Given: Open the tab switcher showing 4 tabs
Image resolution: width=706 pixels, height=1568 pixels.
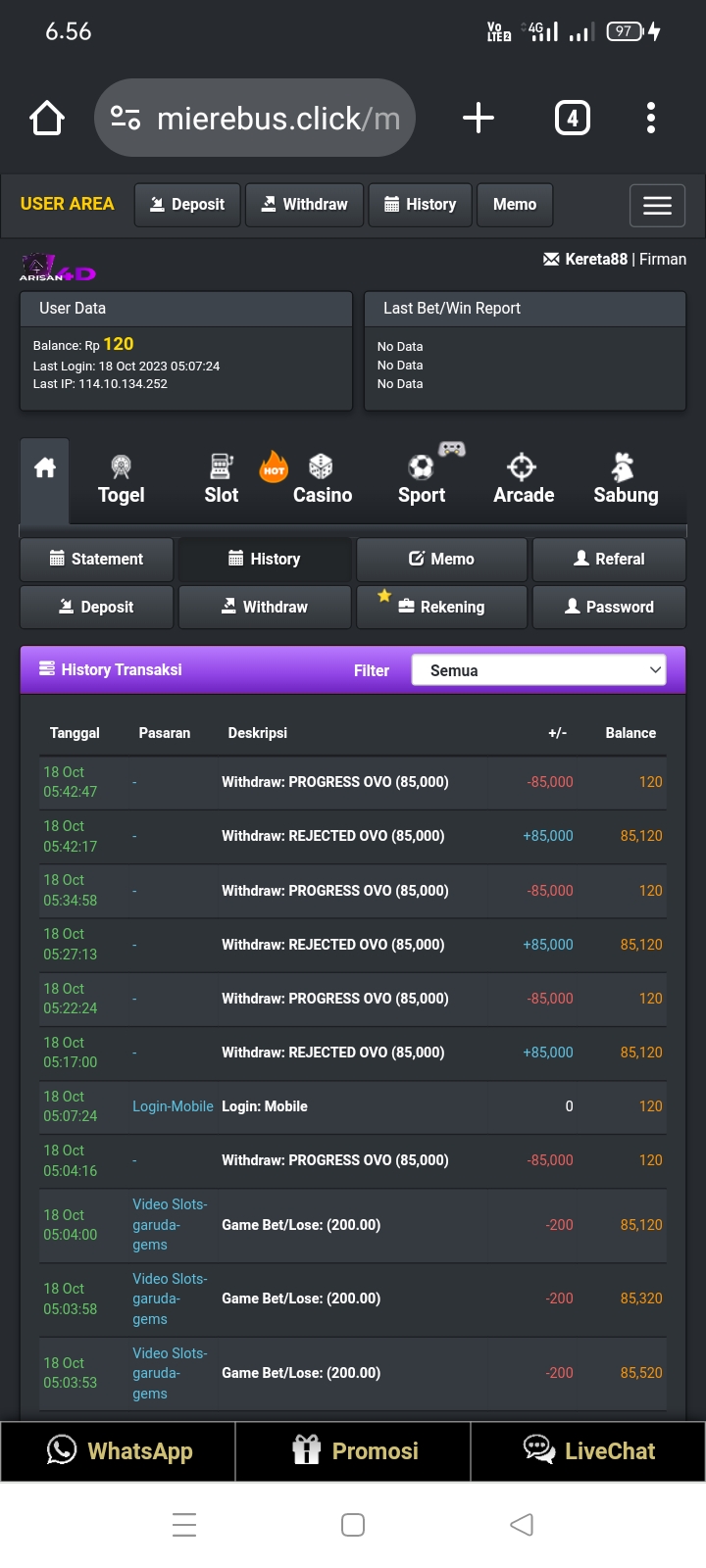Looking at the screenshot, I should 573,119.
